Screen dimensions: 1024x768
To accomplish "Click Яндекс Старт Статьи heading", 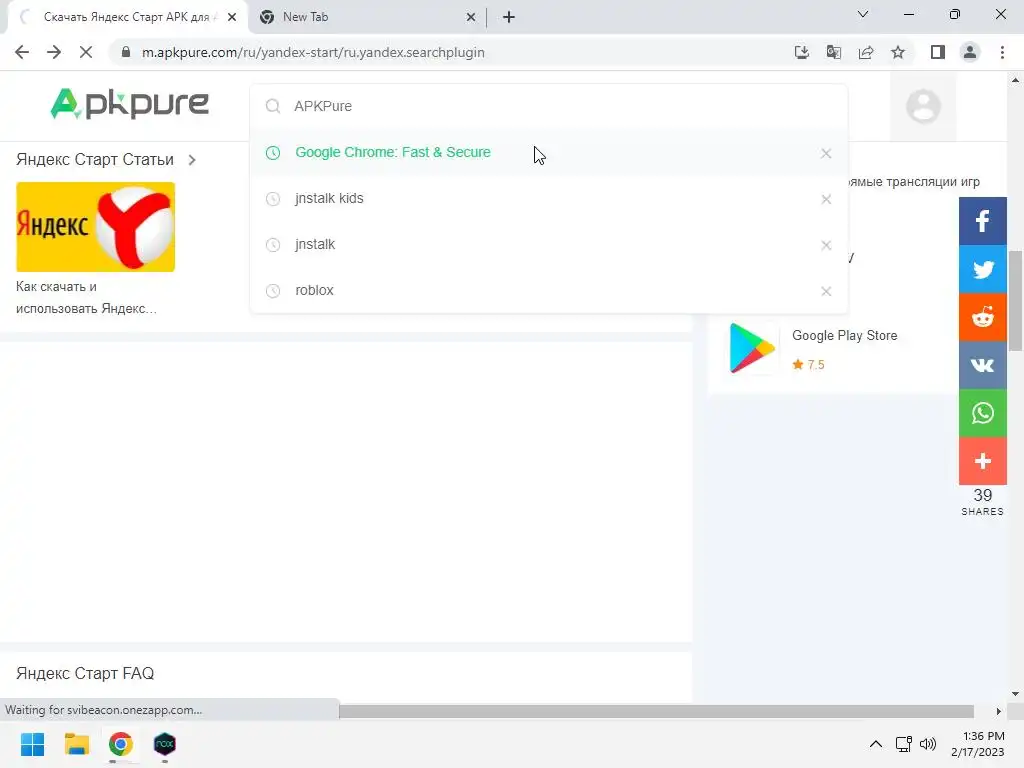I will pos(95,159).
